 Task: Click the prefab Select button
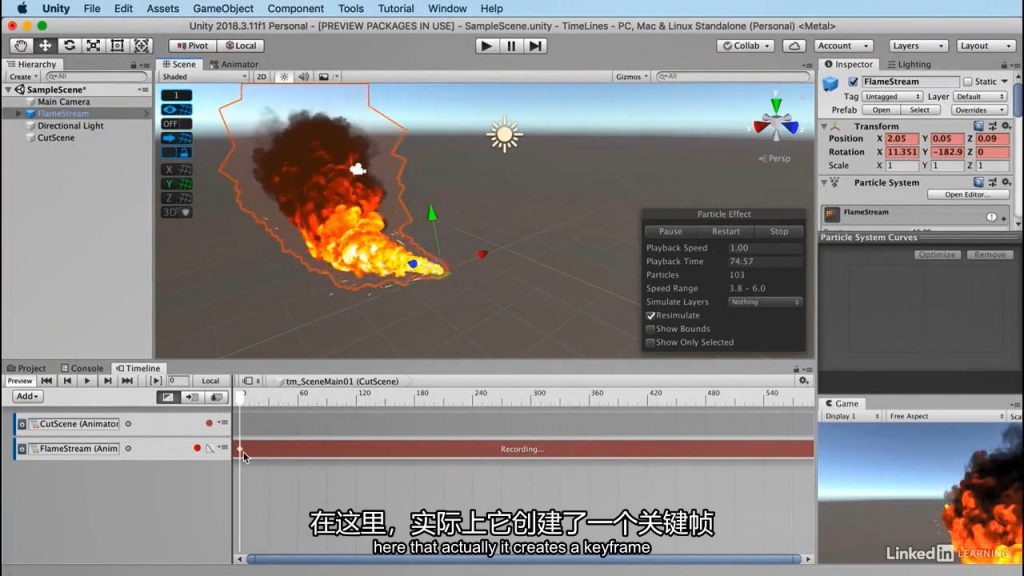[x=920, y=110]
